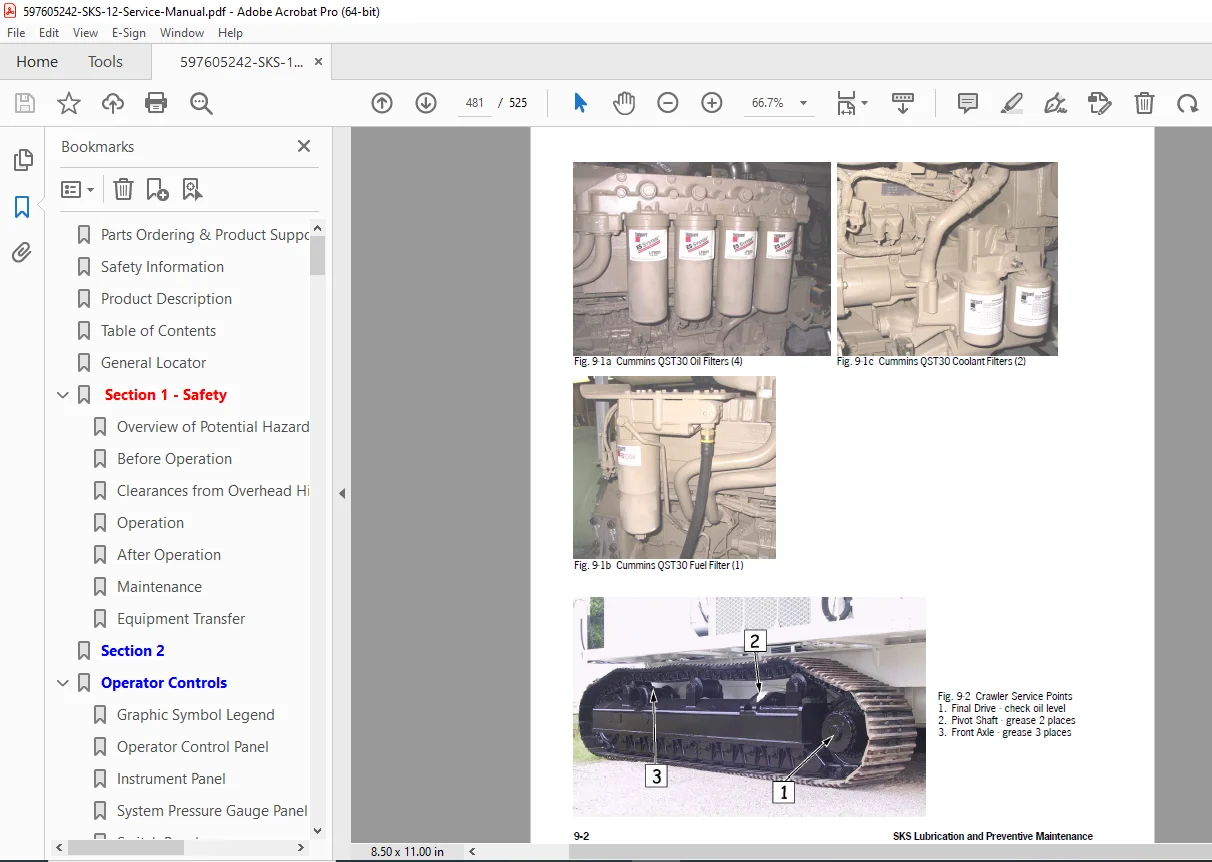This screenshot has width=1212, height=862.
Task: Zoom in with the plus icon
Action: (712, 103)
